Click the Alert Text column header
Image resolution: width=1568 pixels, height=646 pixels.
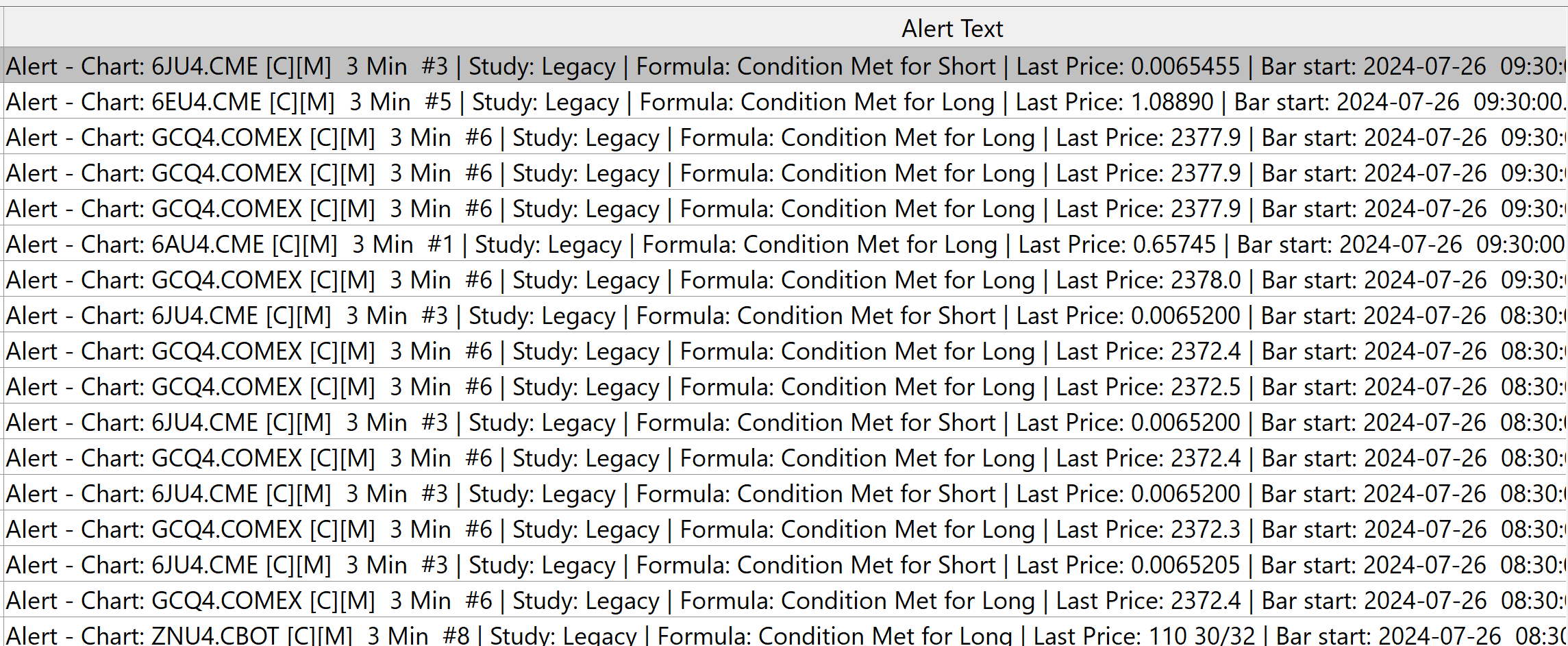point(951,29)
